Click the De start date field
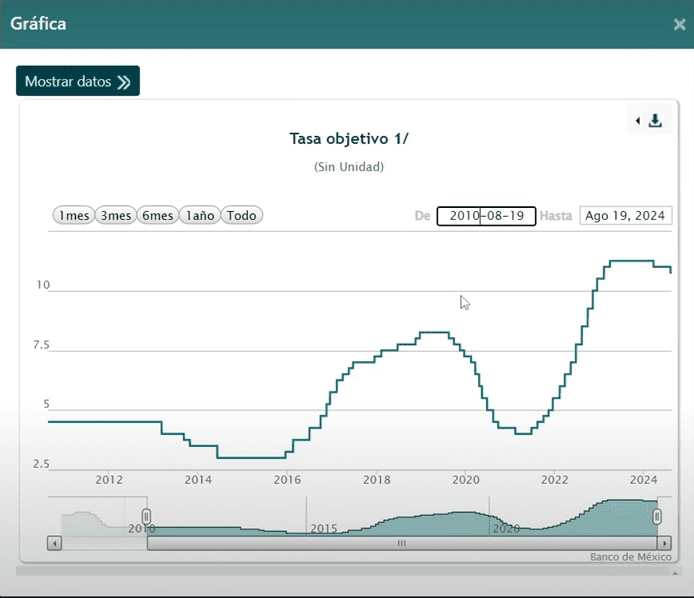The height and width of the screenshot is (598, 694). tap(486, 216)
